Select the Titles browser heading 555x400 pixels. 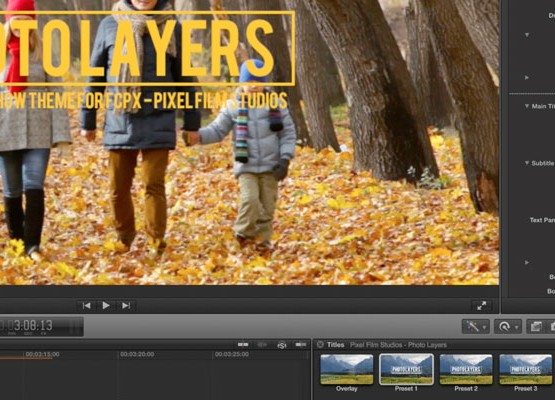tap(336, 345)
